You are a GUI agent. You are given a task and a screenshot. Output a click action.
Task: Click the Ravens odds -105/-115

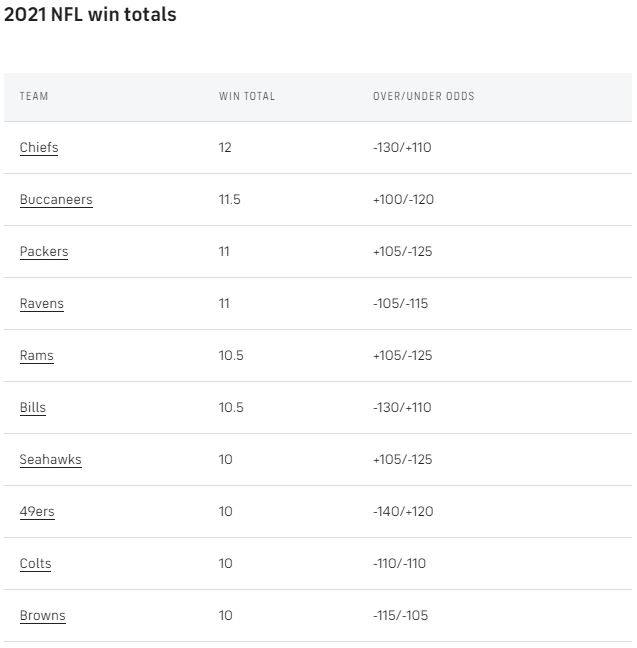400,304
